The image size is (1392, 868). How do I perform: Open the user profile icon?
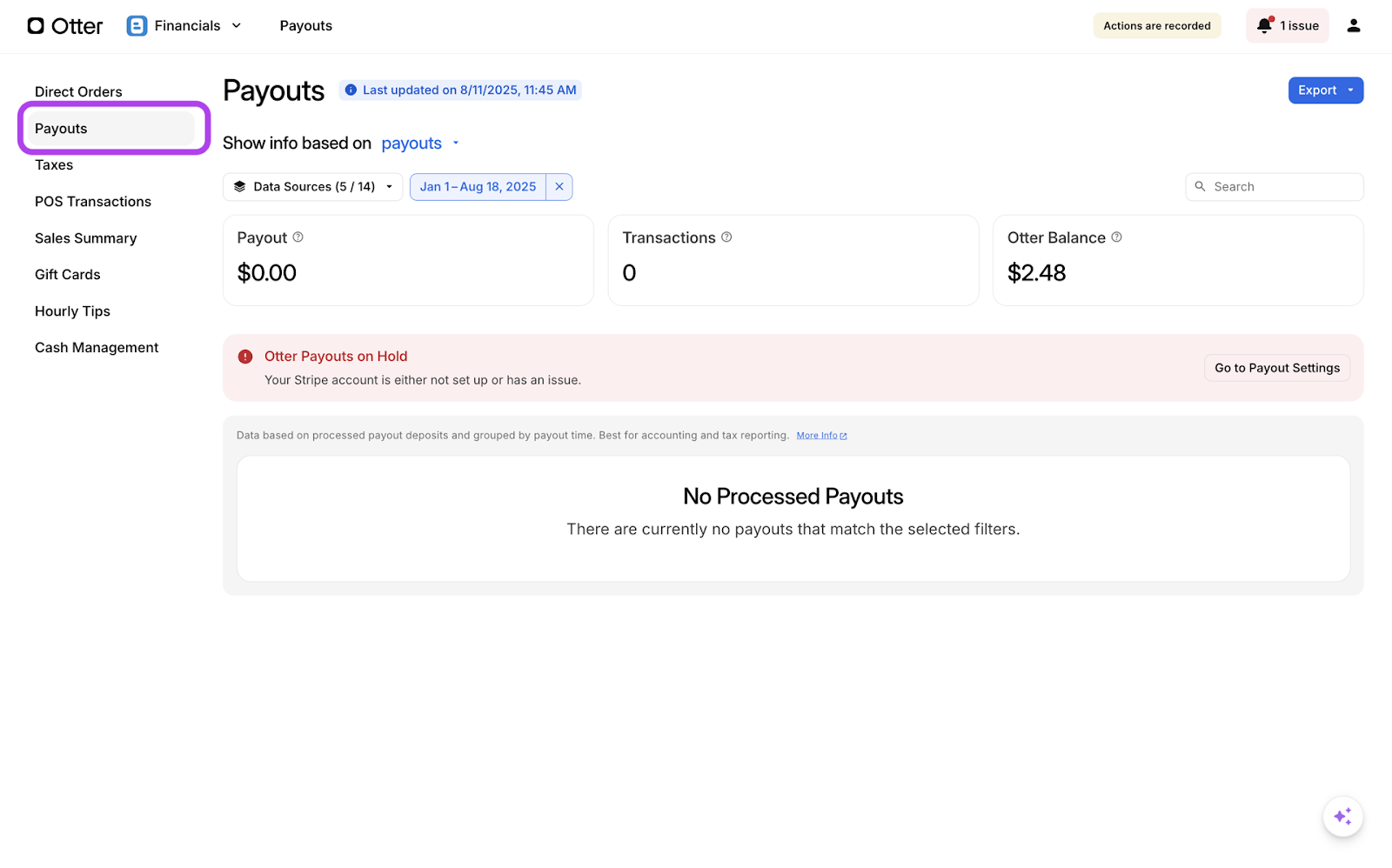click(x=1353, y=26)
